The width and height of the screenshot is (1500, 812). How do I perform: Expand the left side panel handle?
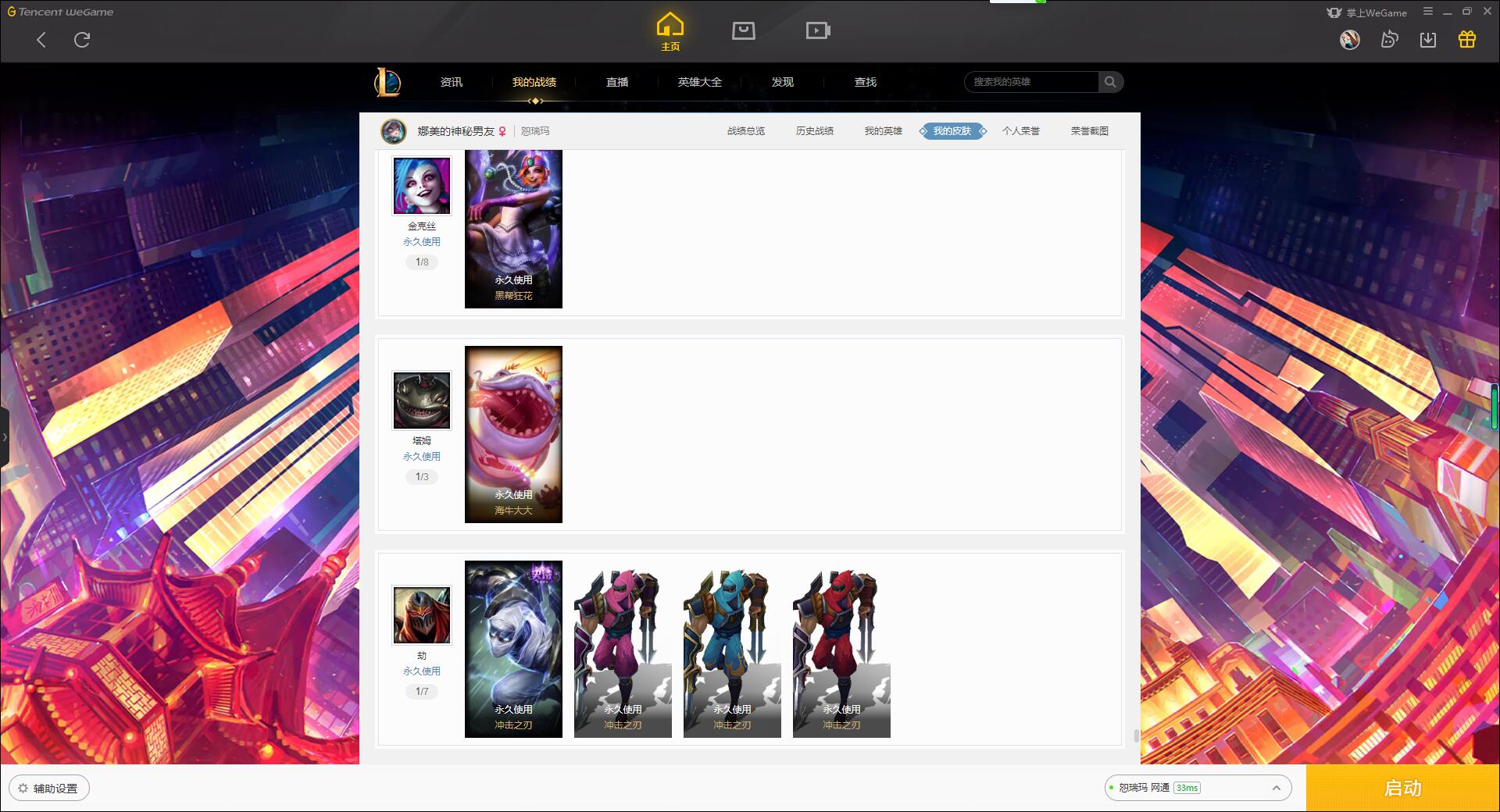5,437
